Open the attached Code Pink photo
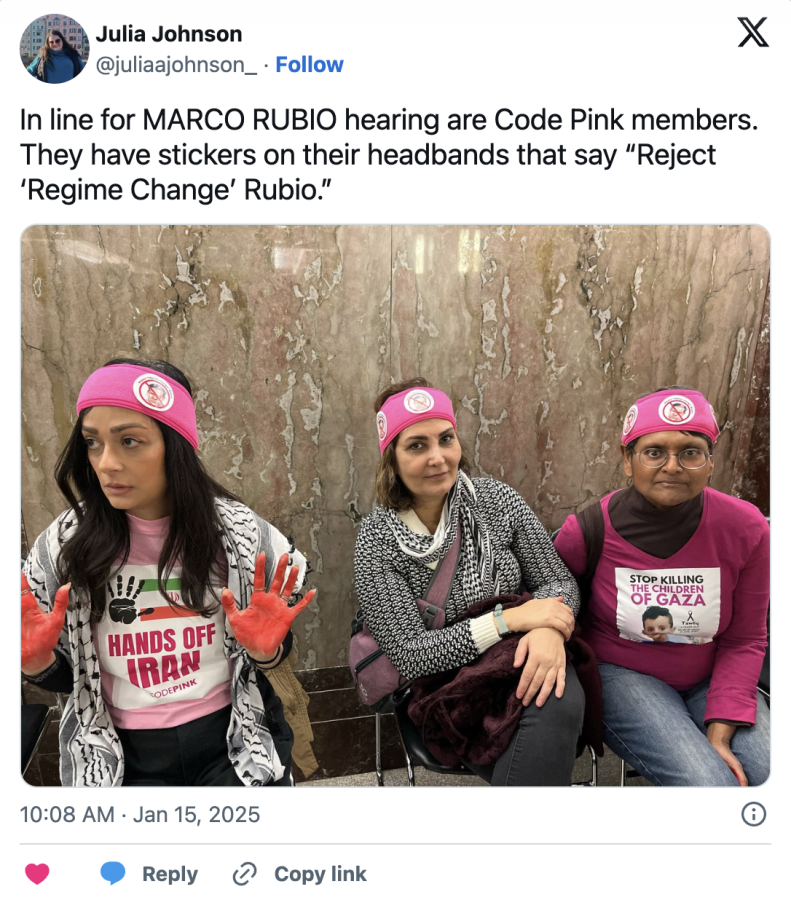The image size is (791, 900). coord(396,505)
